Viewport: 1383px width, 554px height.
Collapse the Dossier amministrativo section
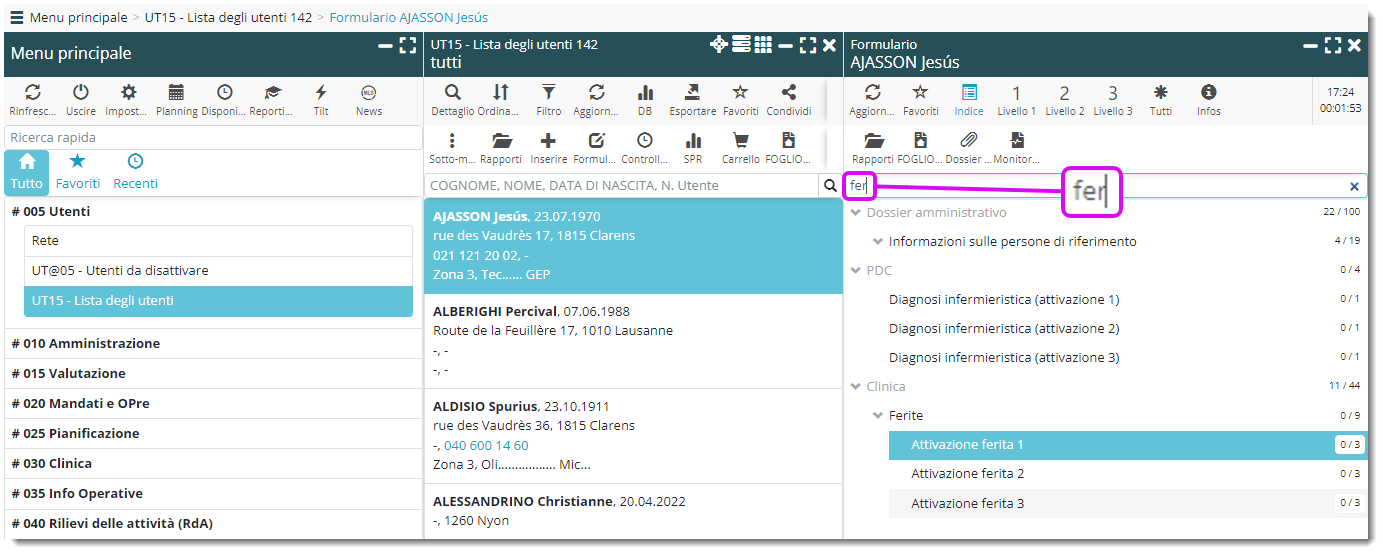coord(855,212)
